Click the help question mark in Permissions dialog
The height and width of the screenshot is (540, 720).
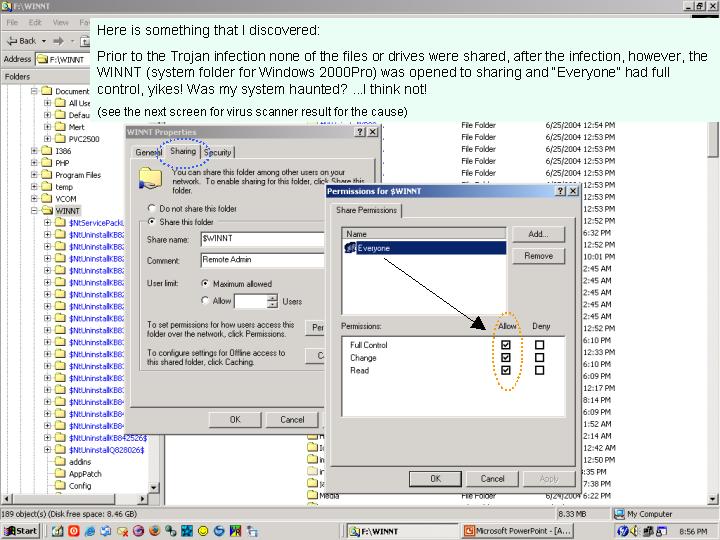point(561,191)
